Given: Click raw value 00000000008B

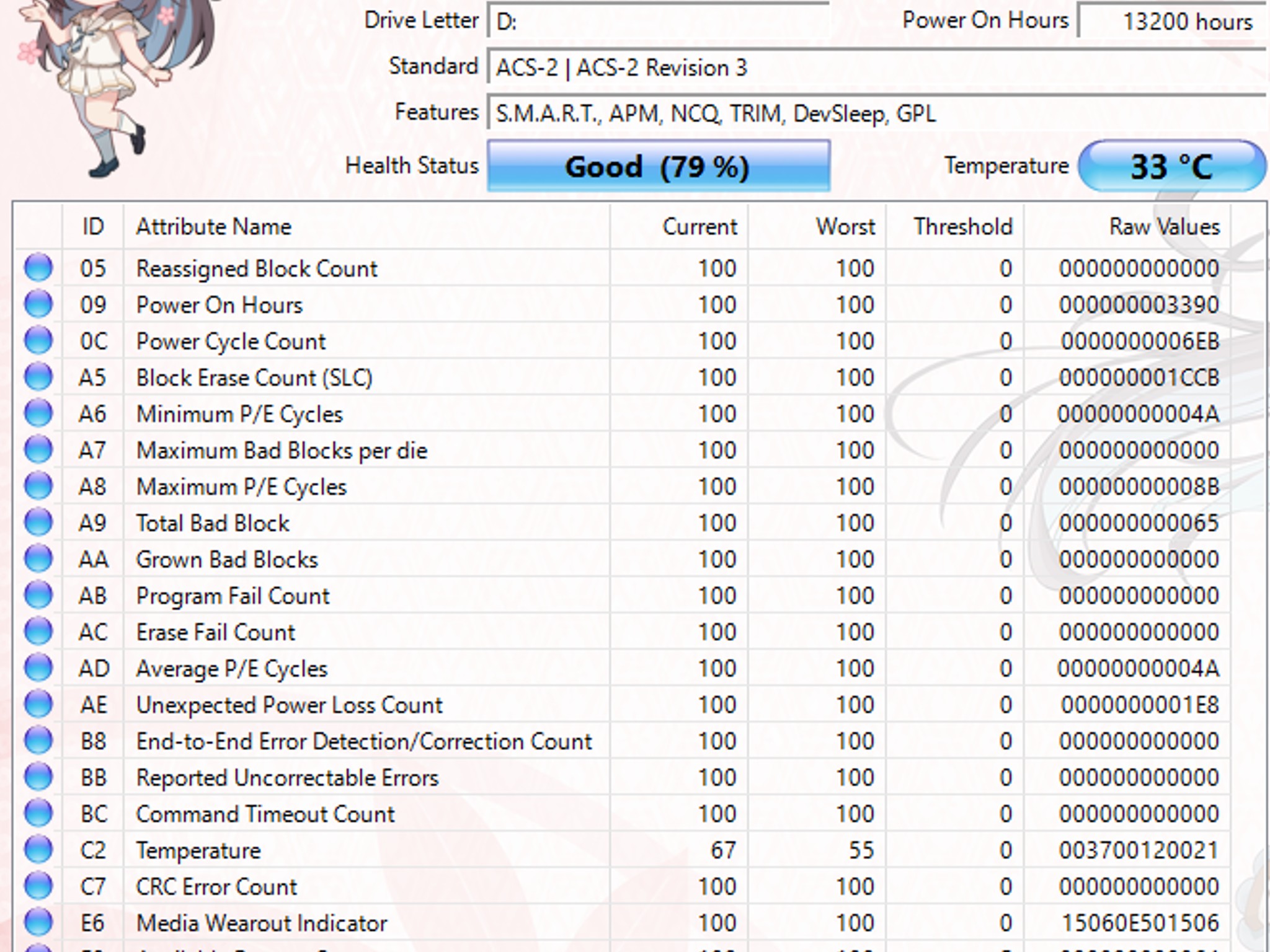Looking at the screenshot, I should 1139,487.
